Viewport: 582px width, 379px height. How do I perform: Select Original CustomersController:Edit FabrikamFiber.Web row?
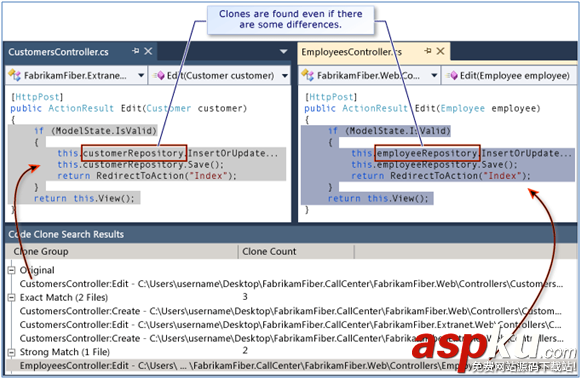coord(291,284)
